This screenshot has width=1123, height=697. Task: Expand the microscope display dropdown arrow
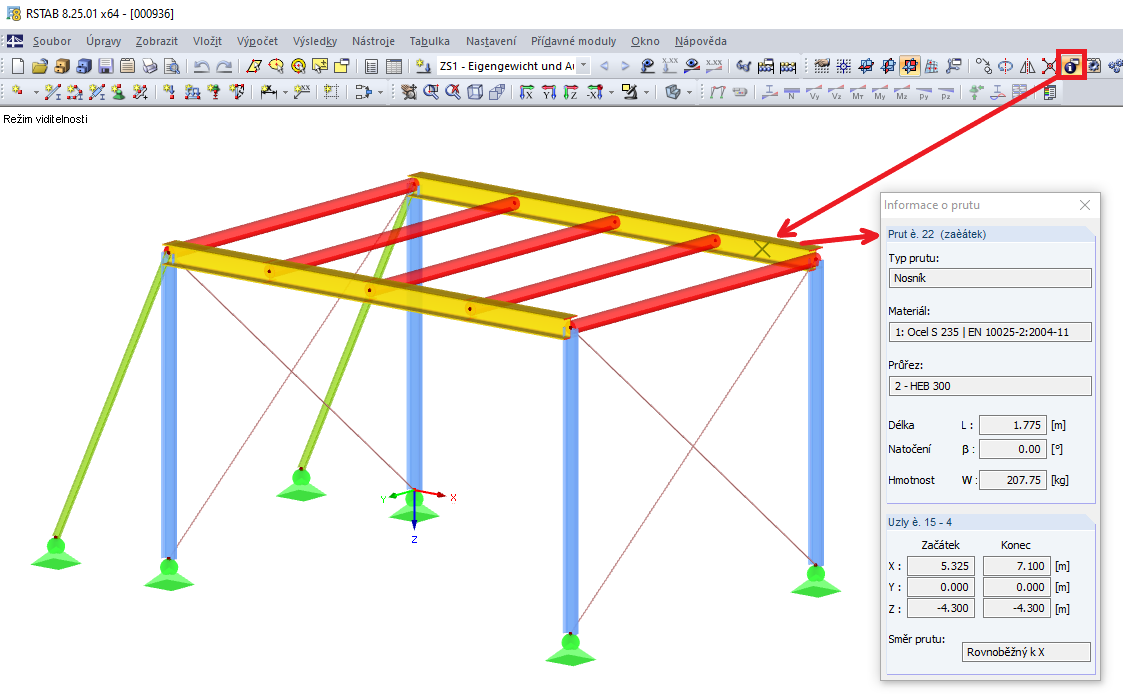click(x=646, y=92)
